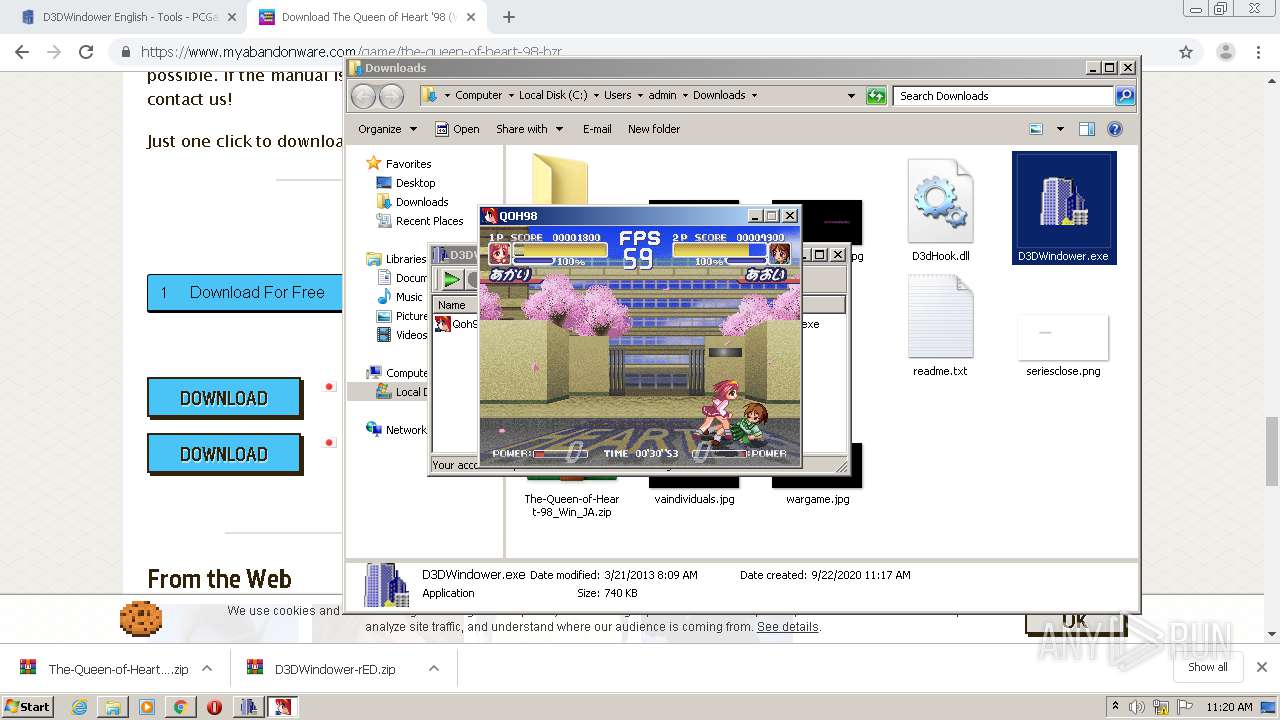Click the green play button in D3DWindower
The height and width of the screenshot is (720, 1280).
452,280
